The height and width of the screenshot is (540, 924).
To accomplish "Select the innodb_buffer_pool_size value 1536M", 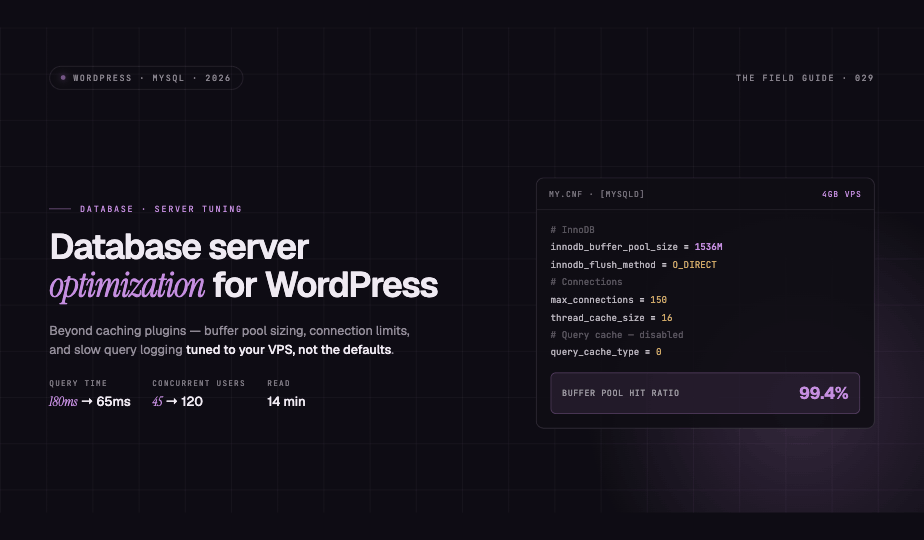I will pyautogui.click(x=708, y=247).
